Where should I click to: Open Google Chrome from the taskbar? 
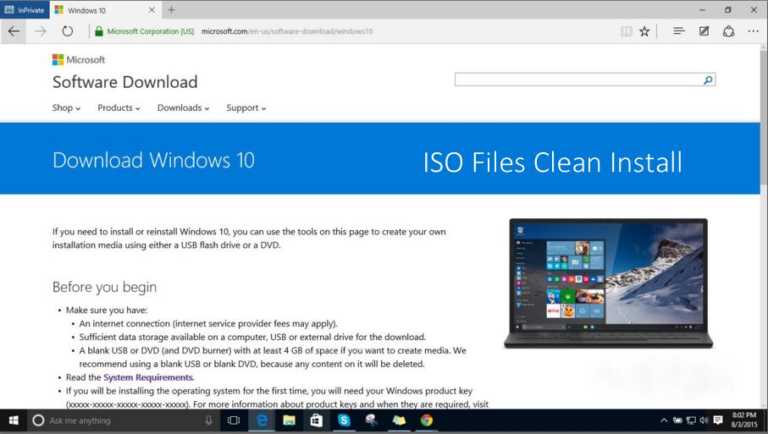point(426,420)
